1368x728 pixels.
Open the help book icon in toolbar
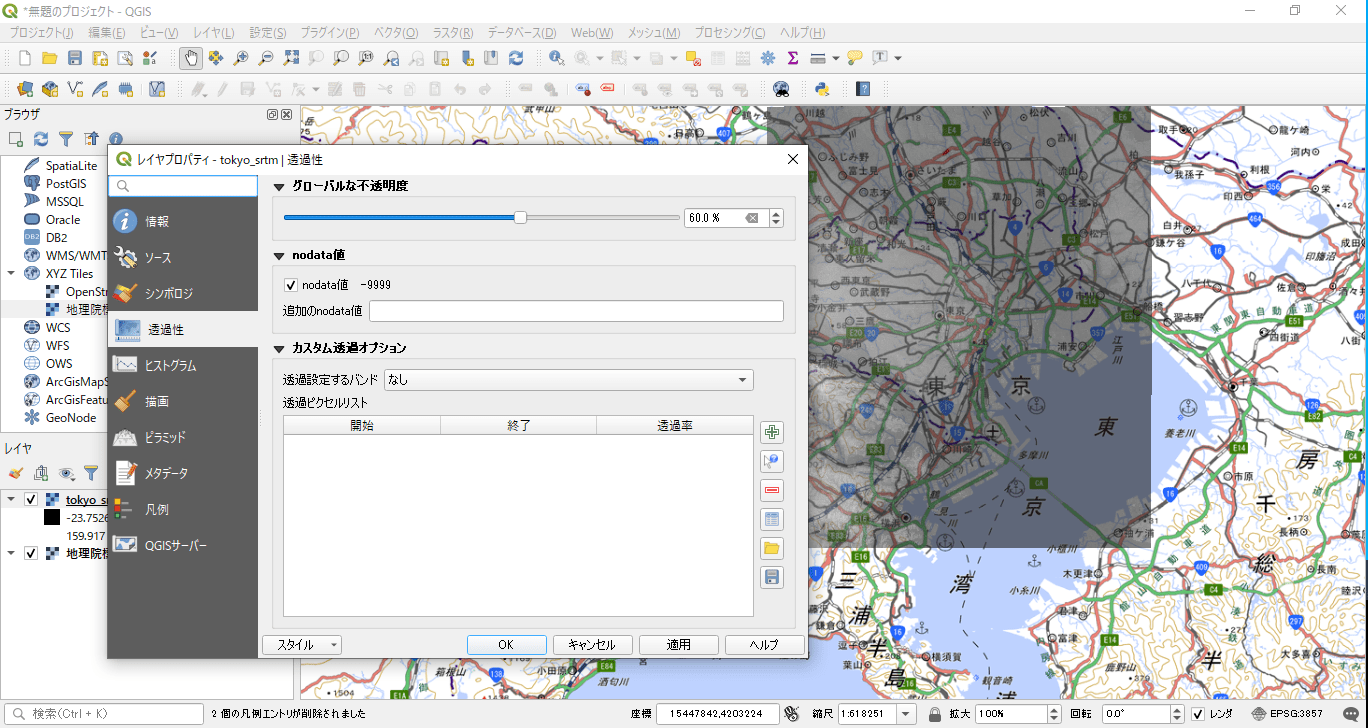(863, 89)
